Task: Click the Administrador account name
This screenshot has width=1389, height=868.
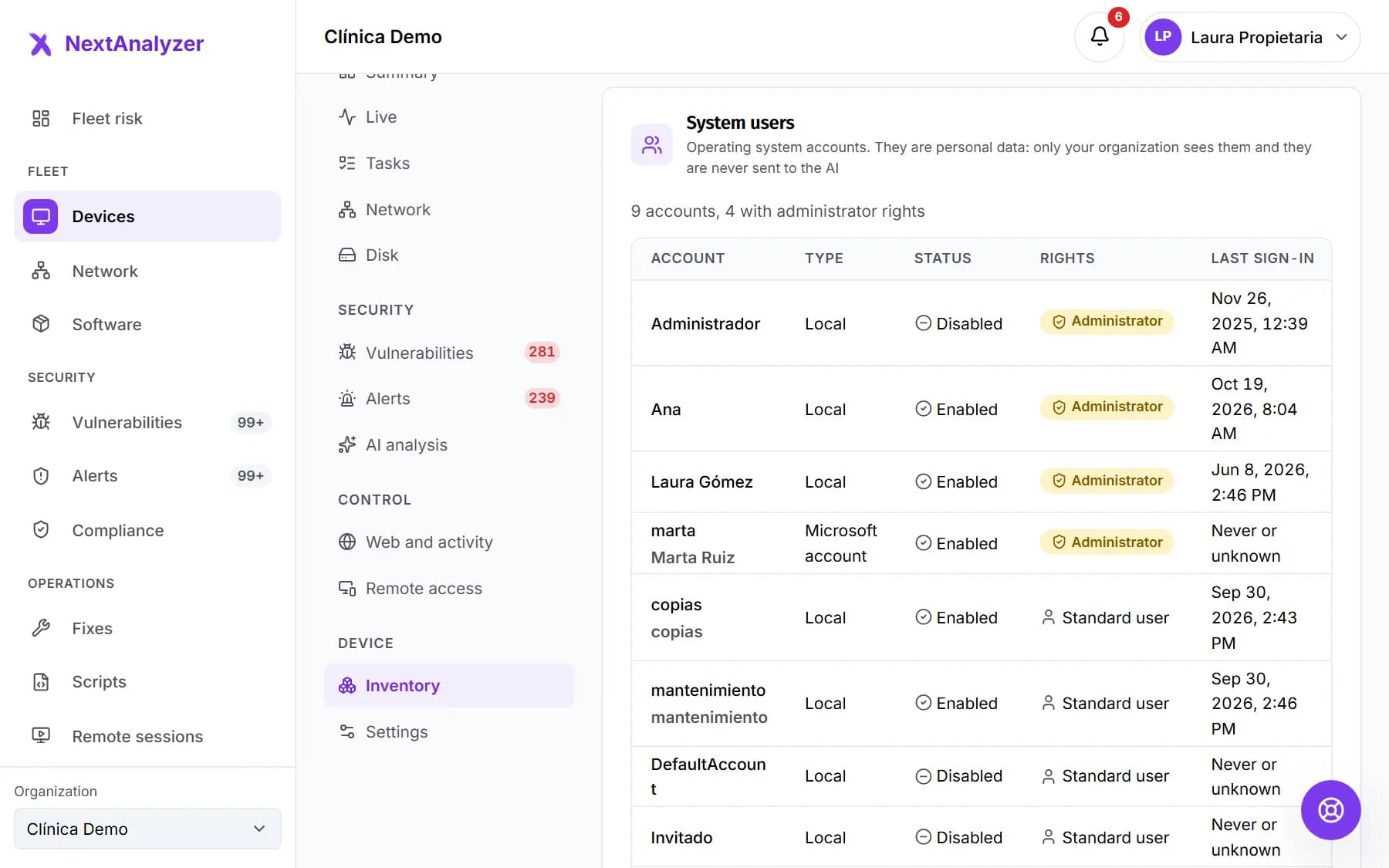Action: point(705,323)
